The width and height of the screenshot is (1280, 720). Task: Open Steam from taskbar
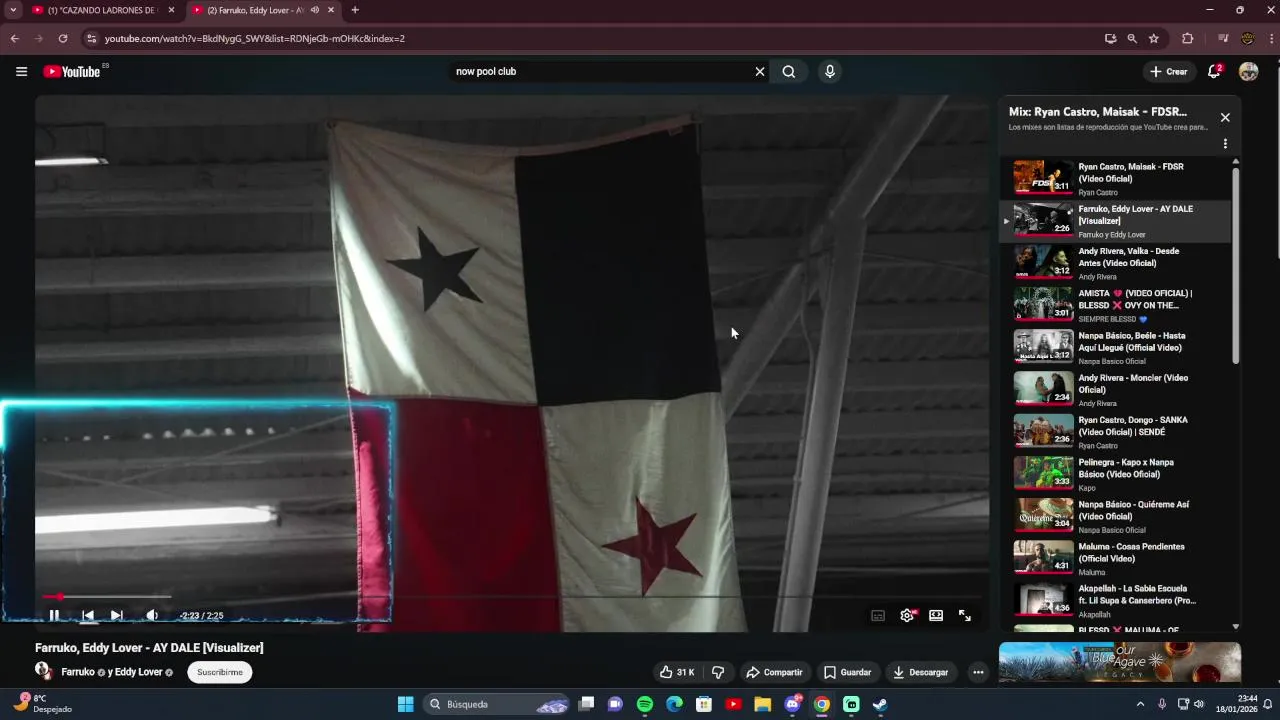(880, 704)
